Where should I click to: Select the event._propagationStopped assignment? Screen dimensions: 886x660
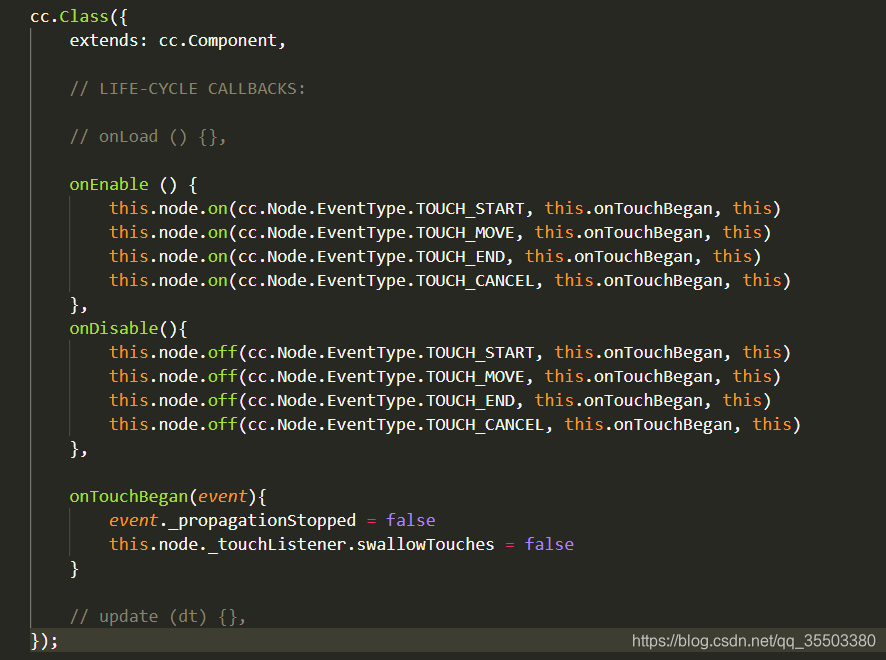[x=240, y=520]
